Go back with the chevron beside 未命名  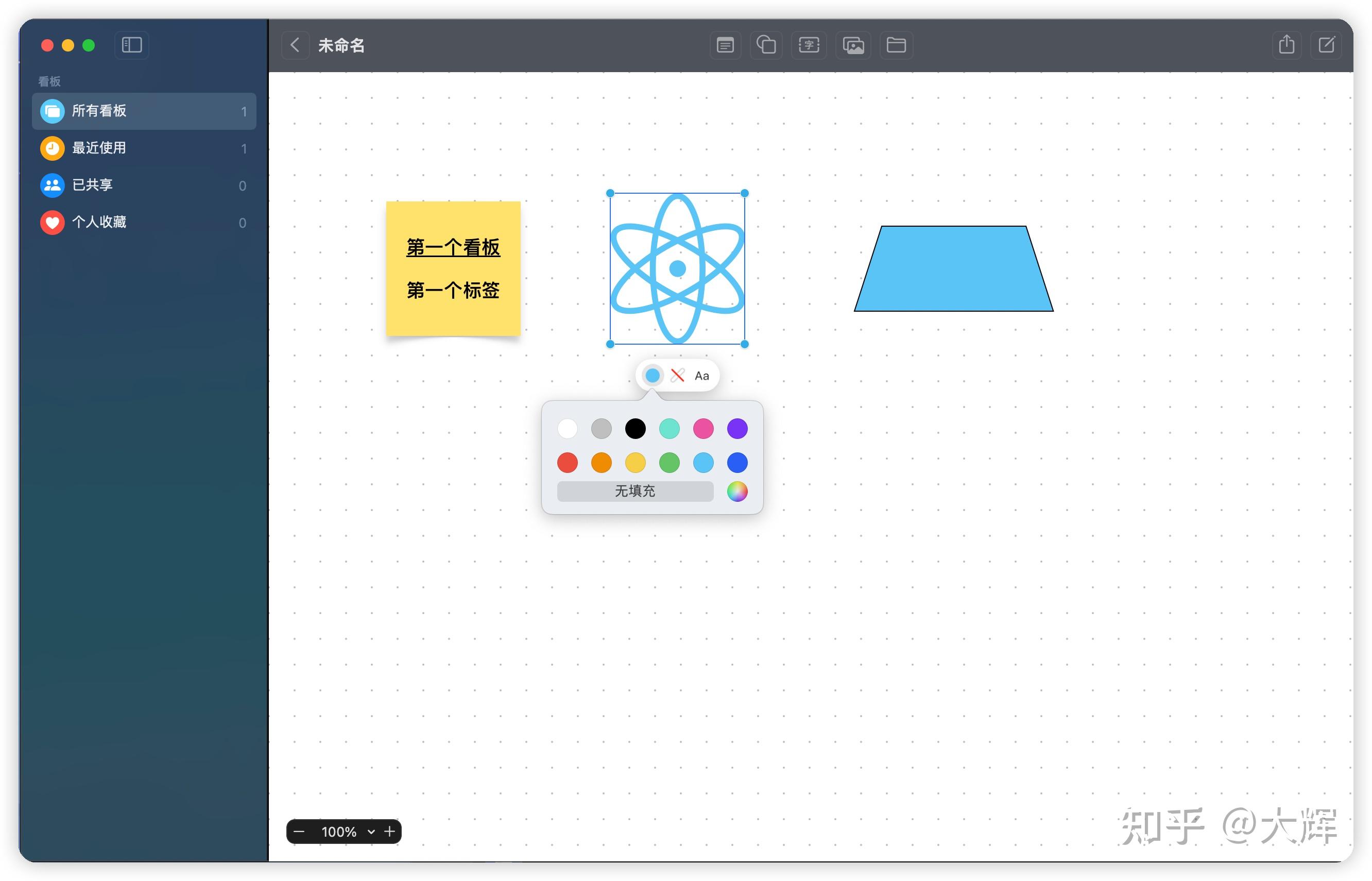pos(295,45)
